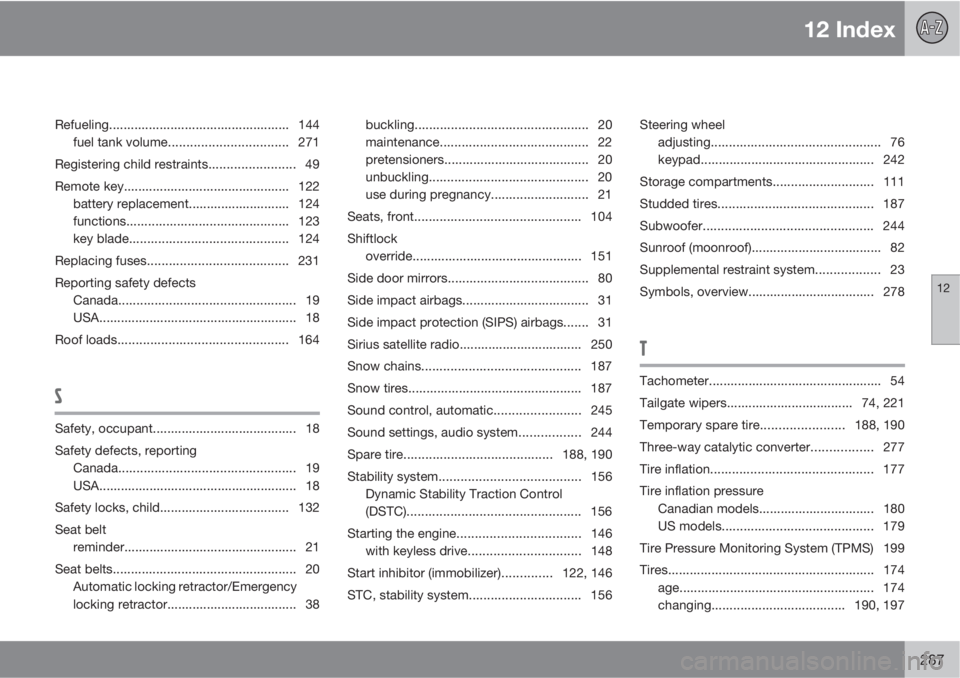Open 'Replacing fuses' entry
The width and height of the screenshot is (960, 678).
coord(187,261)
